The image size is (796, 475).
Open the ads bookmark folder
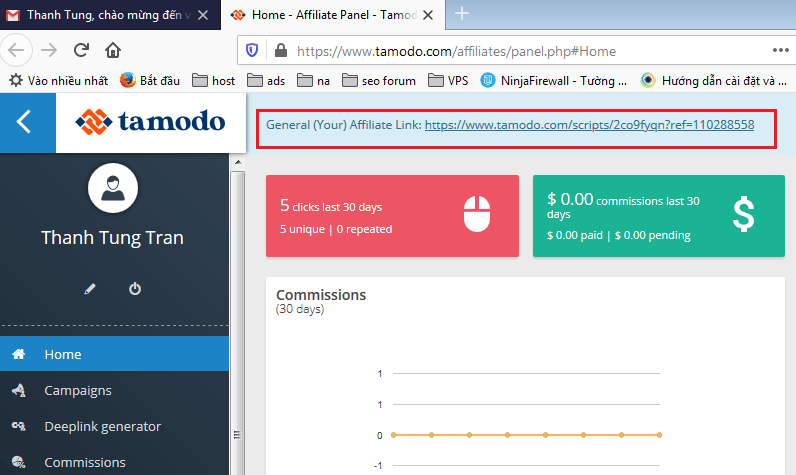tap(266, 81)
